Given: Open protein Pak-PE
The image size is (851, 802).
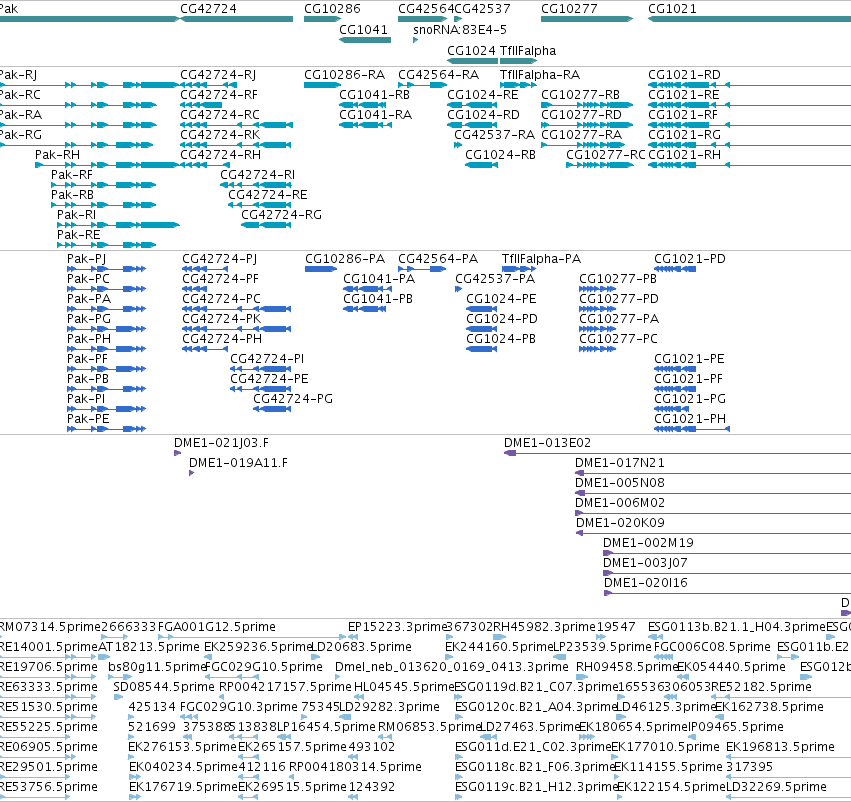Looking at the screenshot, I should click(x=106, y=429).
